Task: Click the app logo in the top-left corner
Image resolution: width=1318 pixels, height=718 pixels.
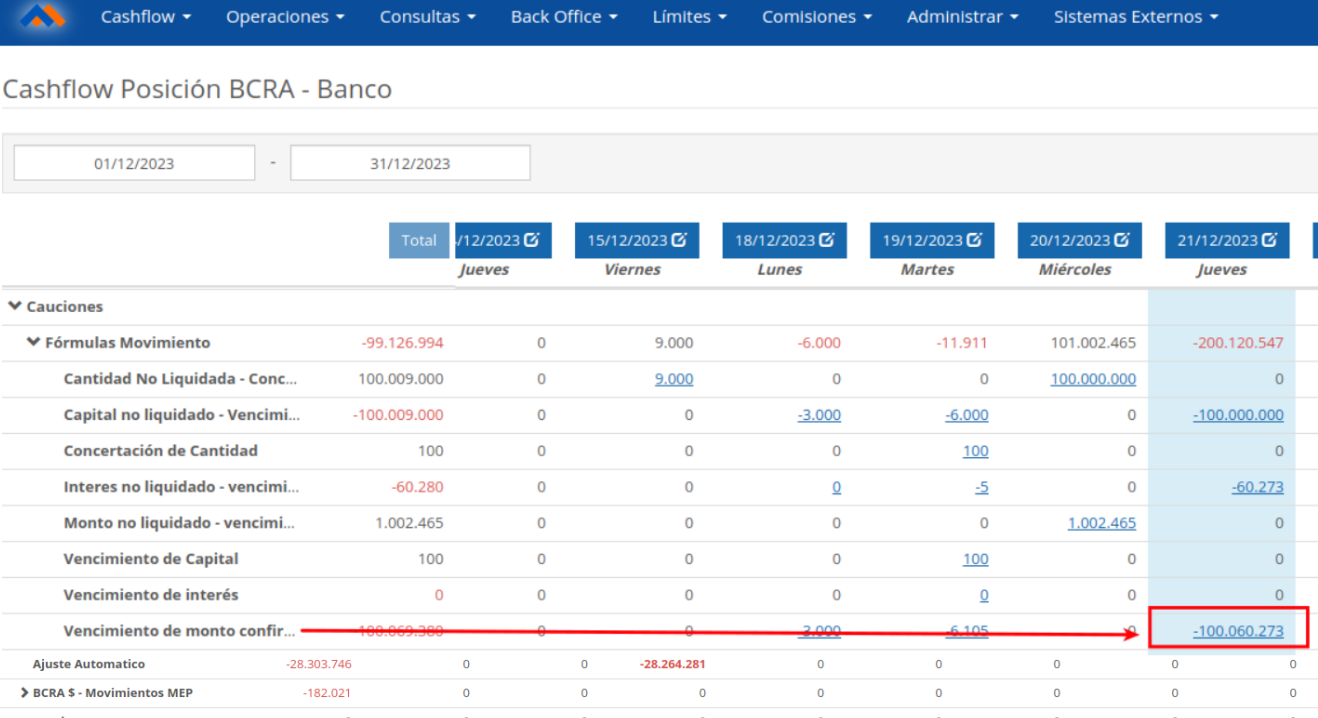Action: [x=42, y=17]
